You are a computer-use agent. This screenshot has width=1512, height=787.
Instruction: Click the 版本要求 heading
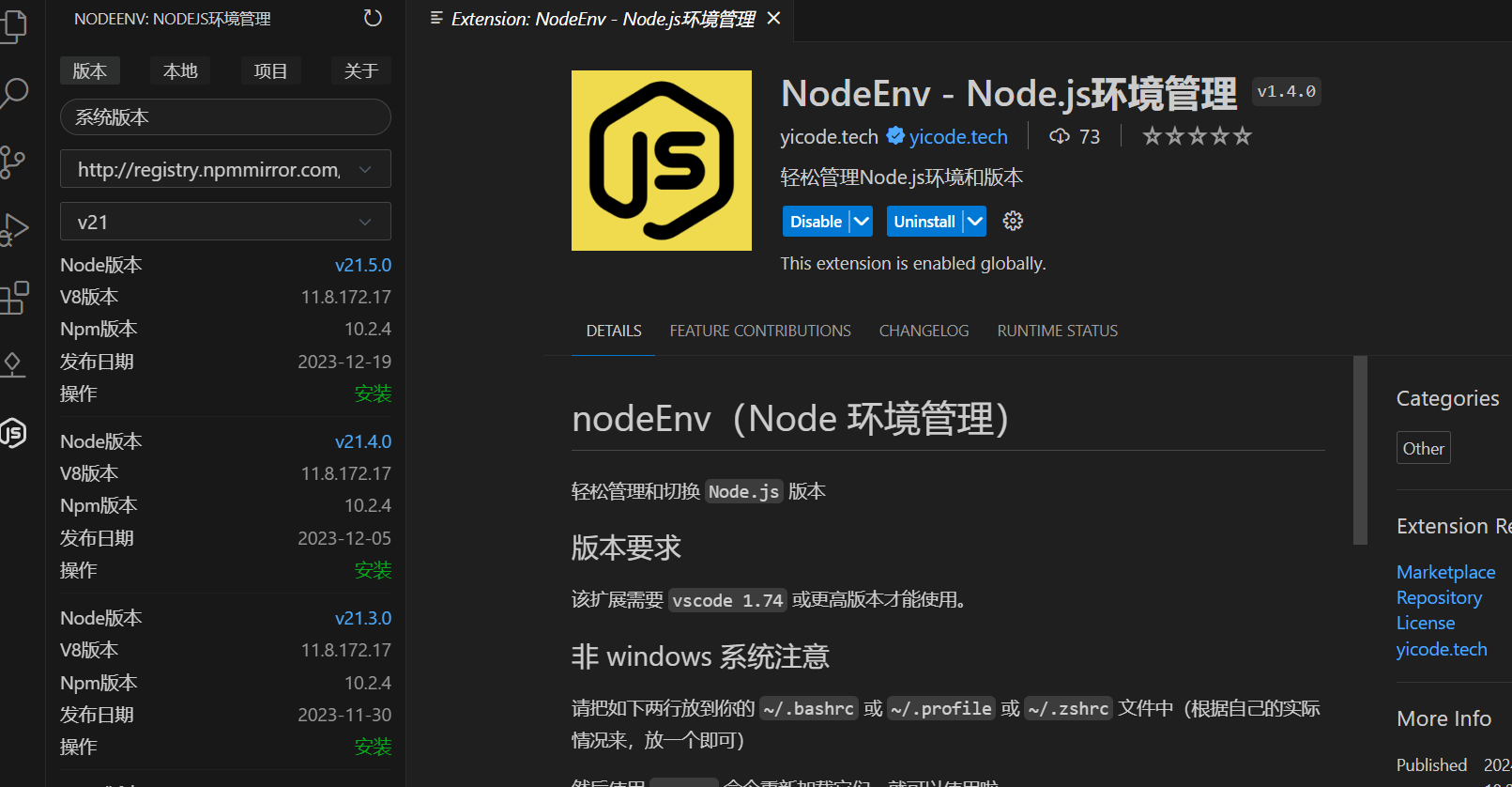(x=626, y=548)
